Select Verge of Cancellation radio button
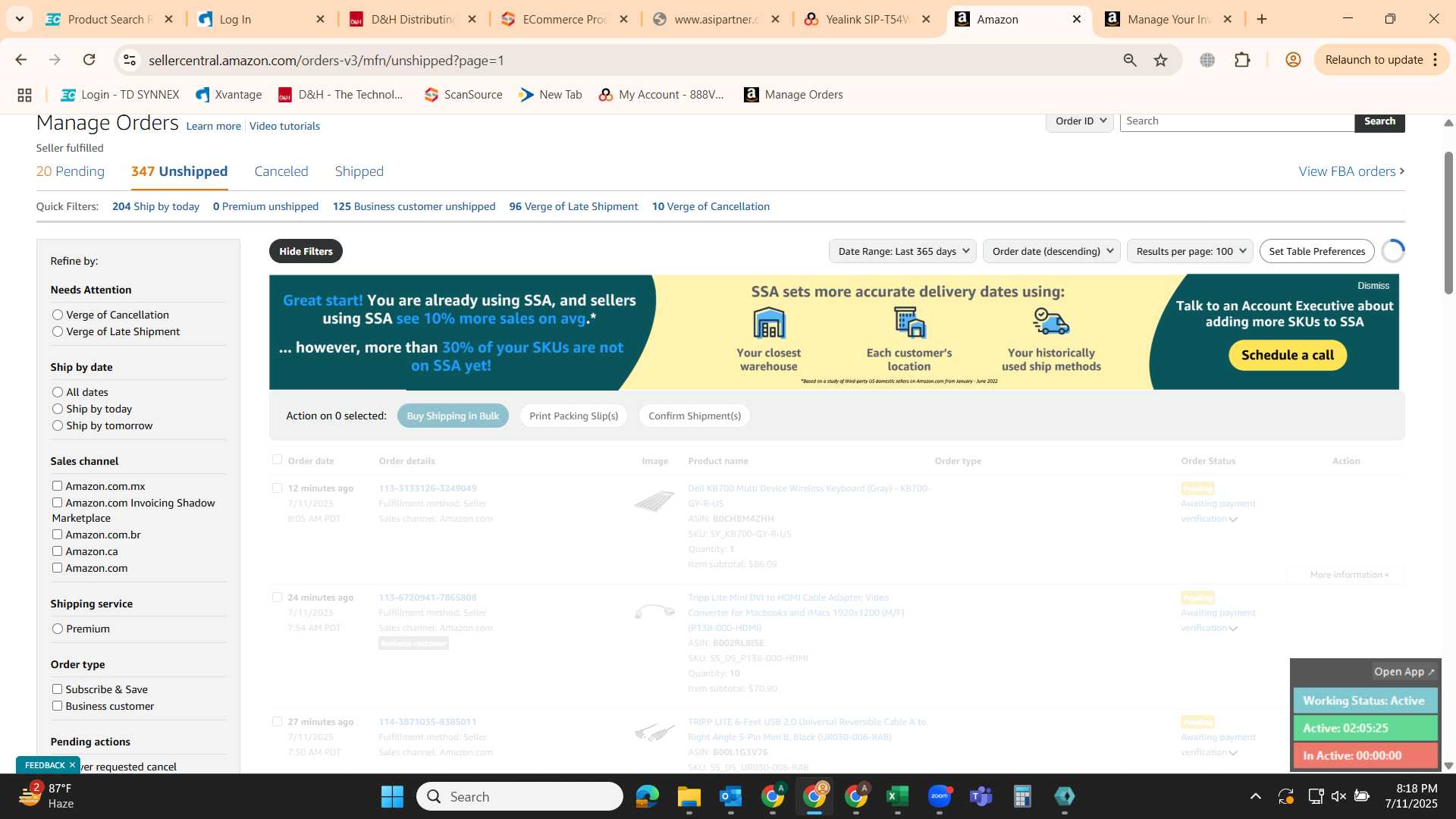The width and height of the screenshot is (1456, 819). [58, 315]
